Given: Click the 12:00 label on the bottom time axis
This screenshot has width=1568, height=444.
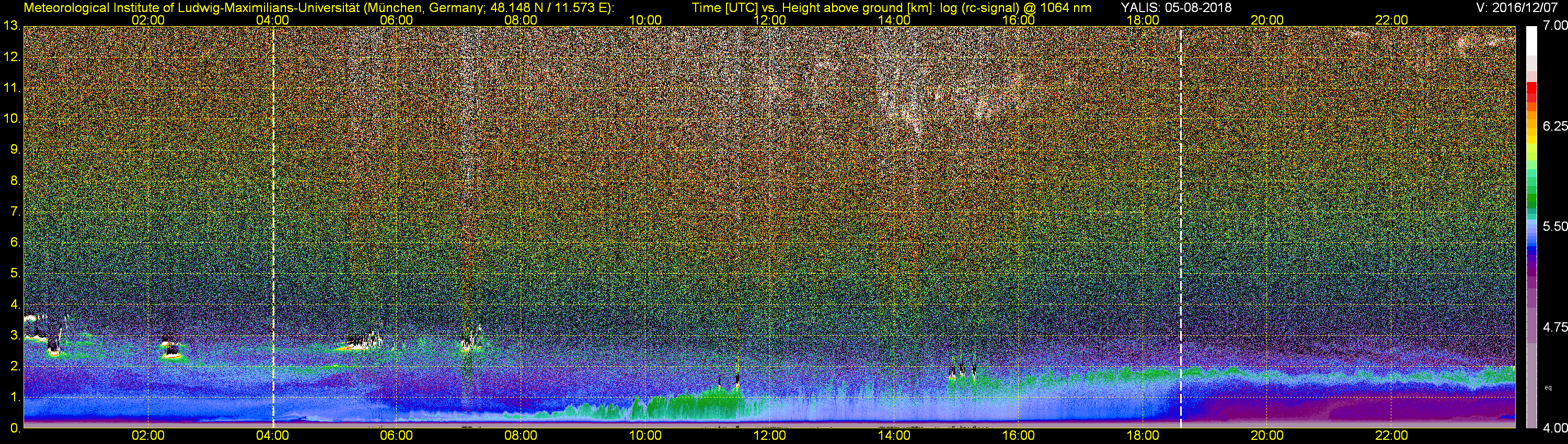Looking at the screenshot, I should coord(769,436).
